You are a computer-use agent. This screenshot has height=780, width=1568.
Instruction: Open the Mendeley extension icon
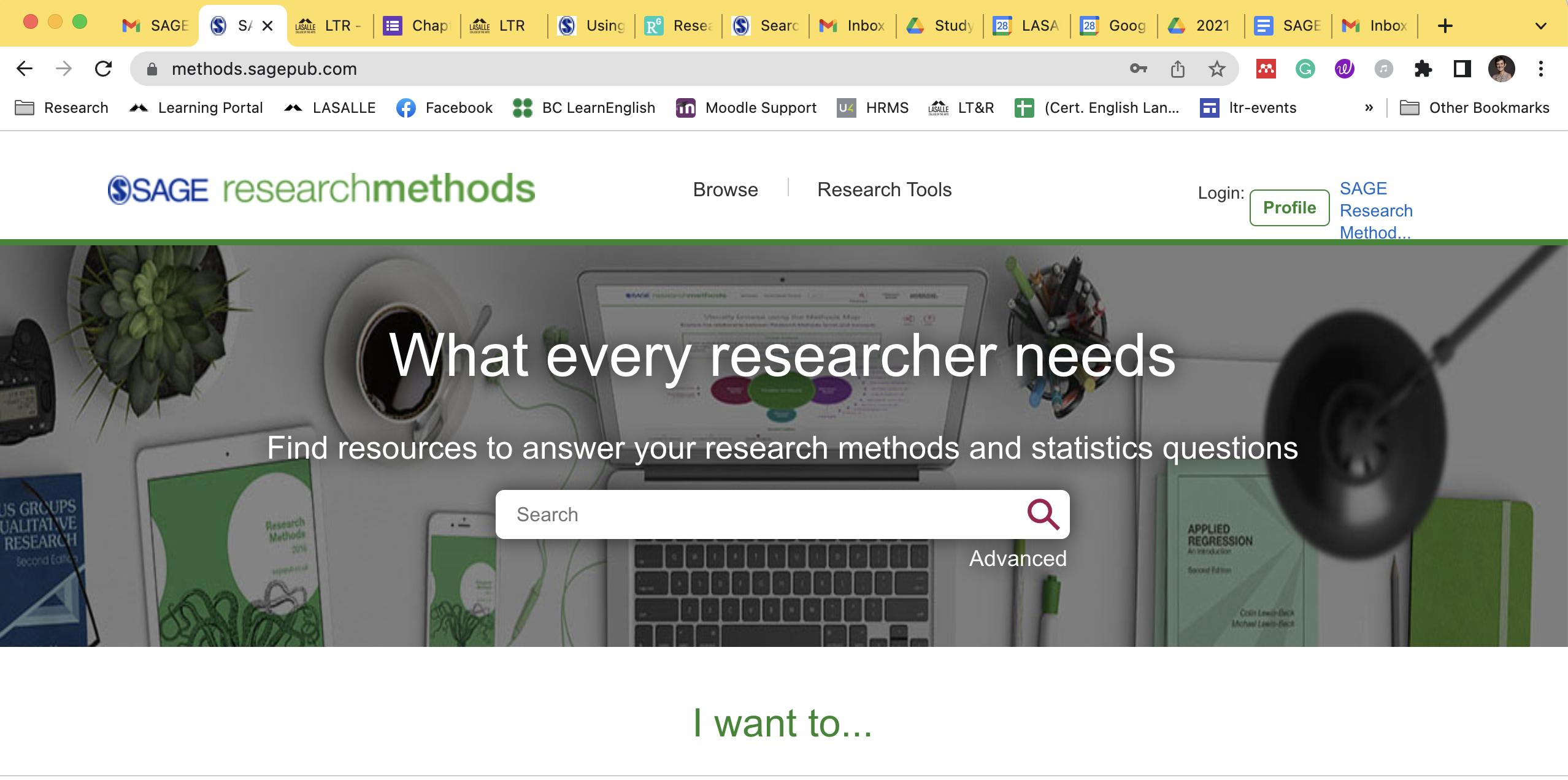pyautogui.click(x=1266, y=69)
